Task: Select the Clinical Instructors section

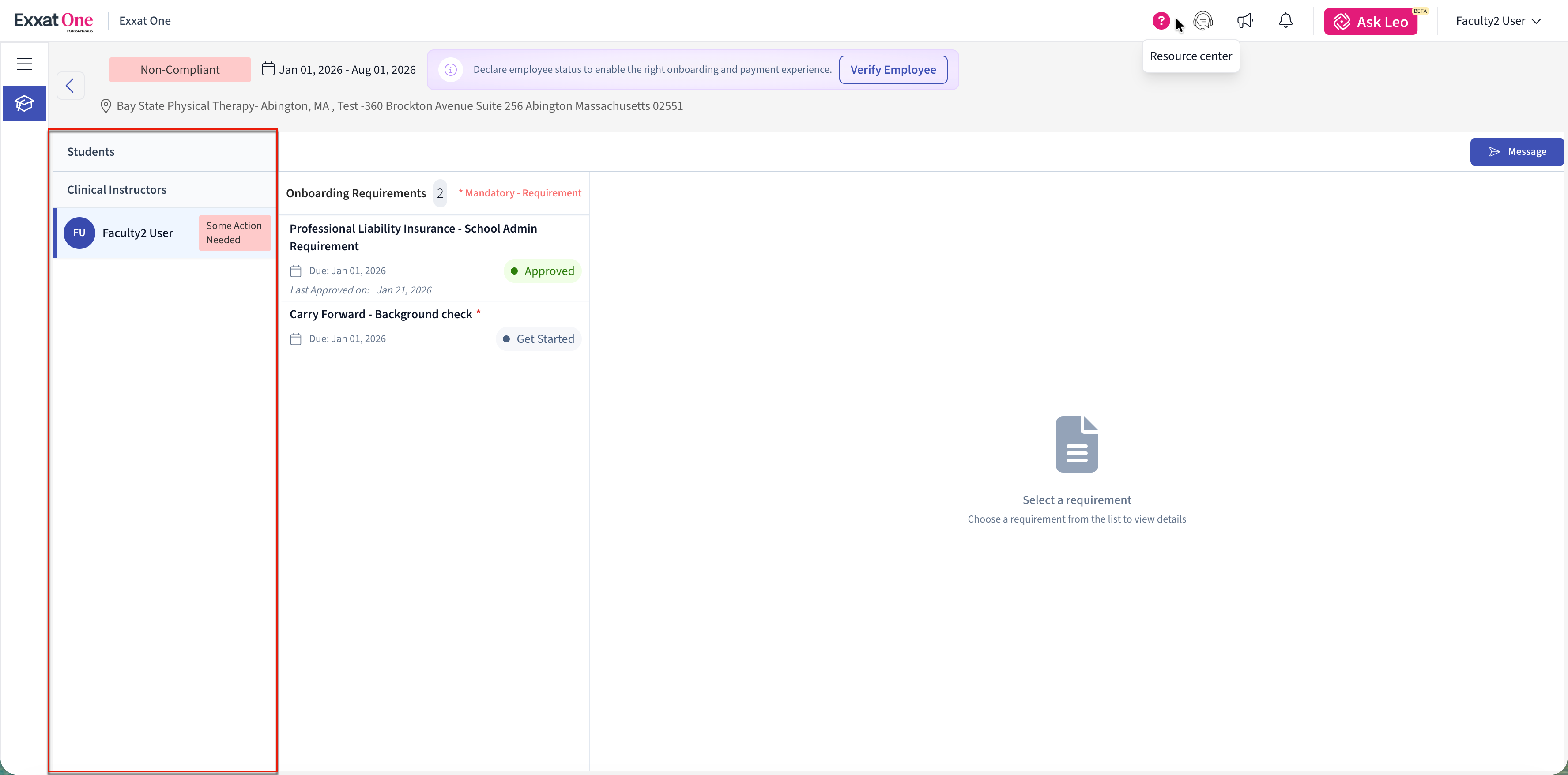Action: click(x=116, y=189)
